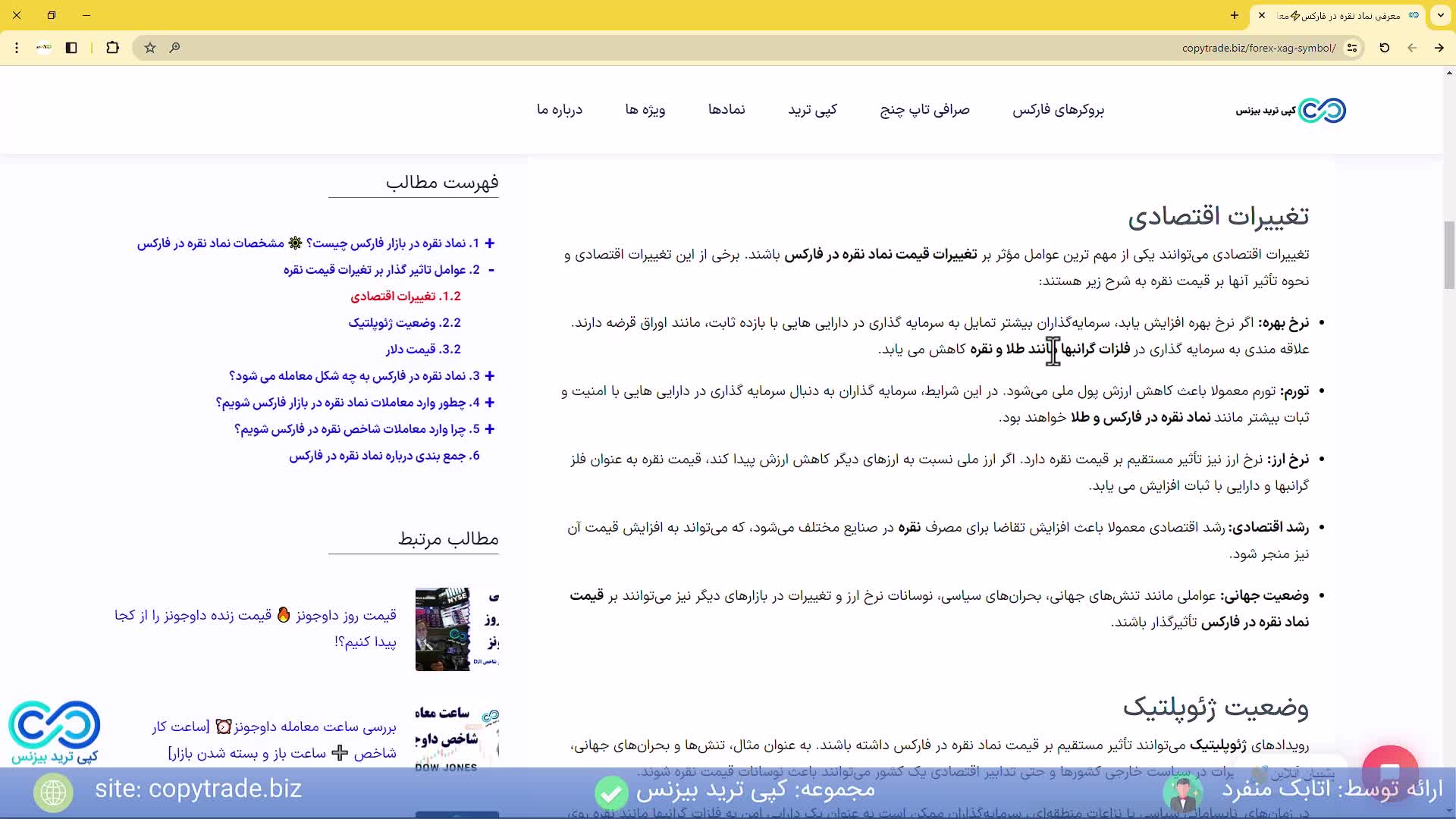Open نمادها menu item in navigation

(x=726, y=110)
